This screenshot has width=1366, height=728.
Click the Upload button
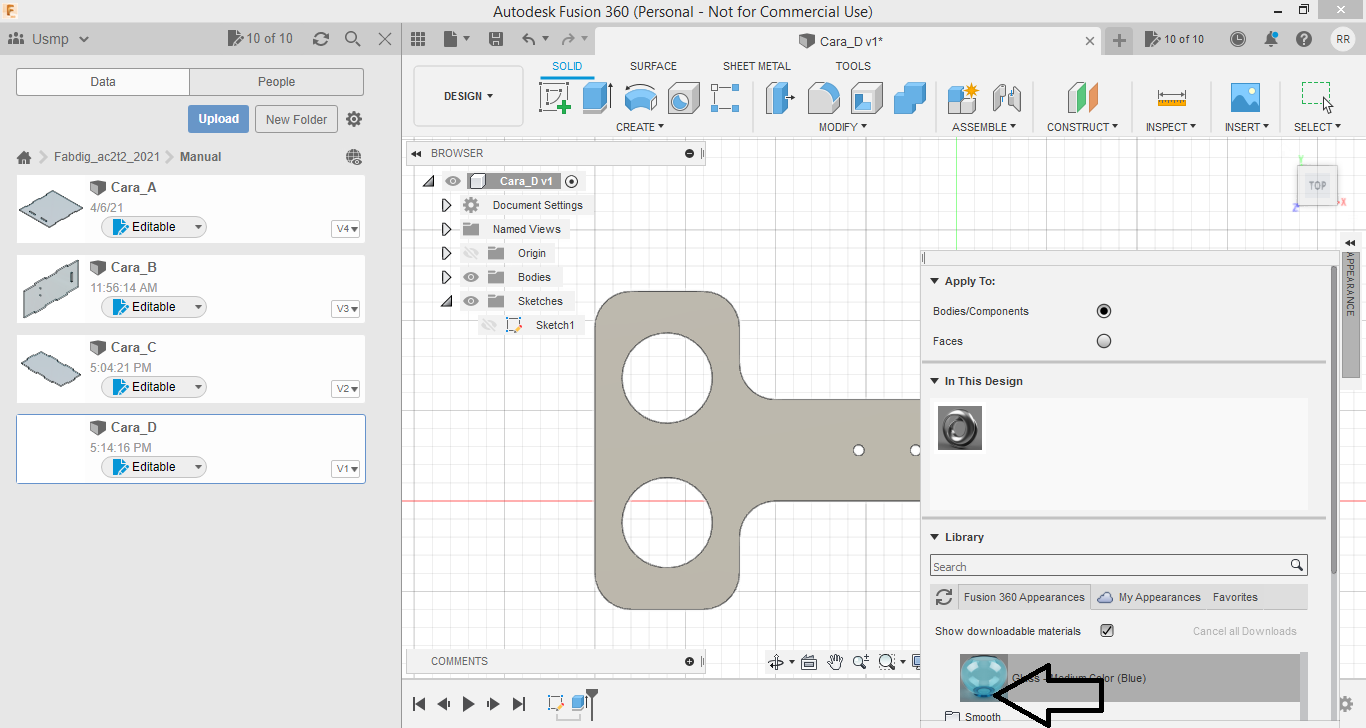pos(218,119)
